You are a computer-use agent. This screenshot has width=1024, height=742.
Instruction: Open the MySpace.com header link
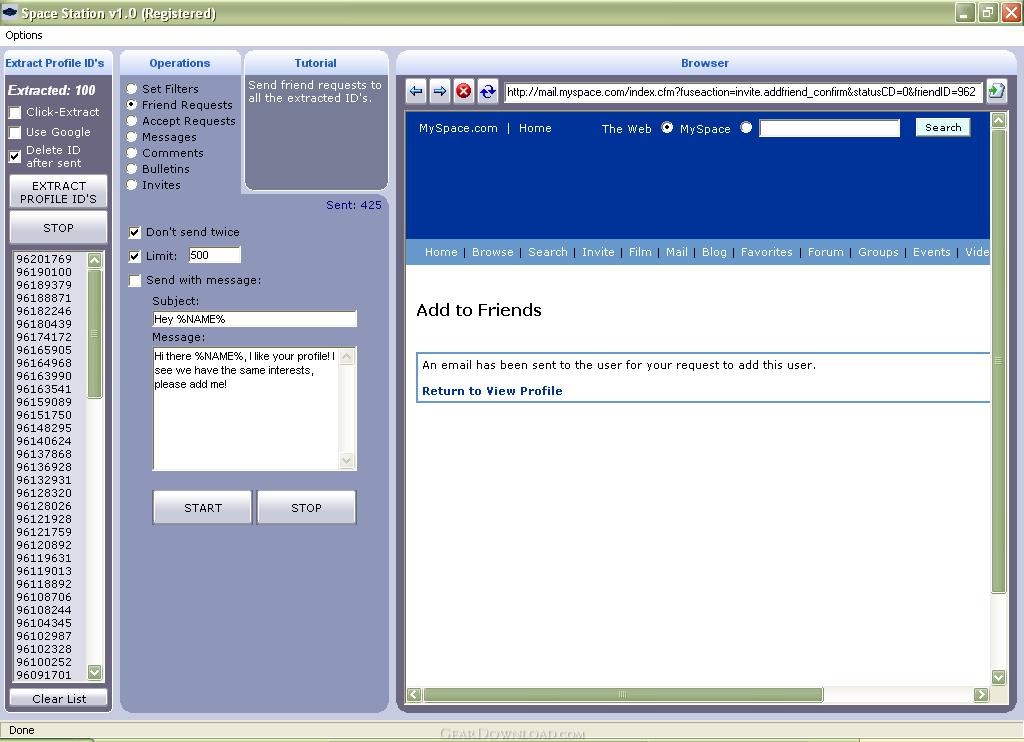pyautogui.click(x=458, y=128)
